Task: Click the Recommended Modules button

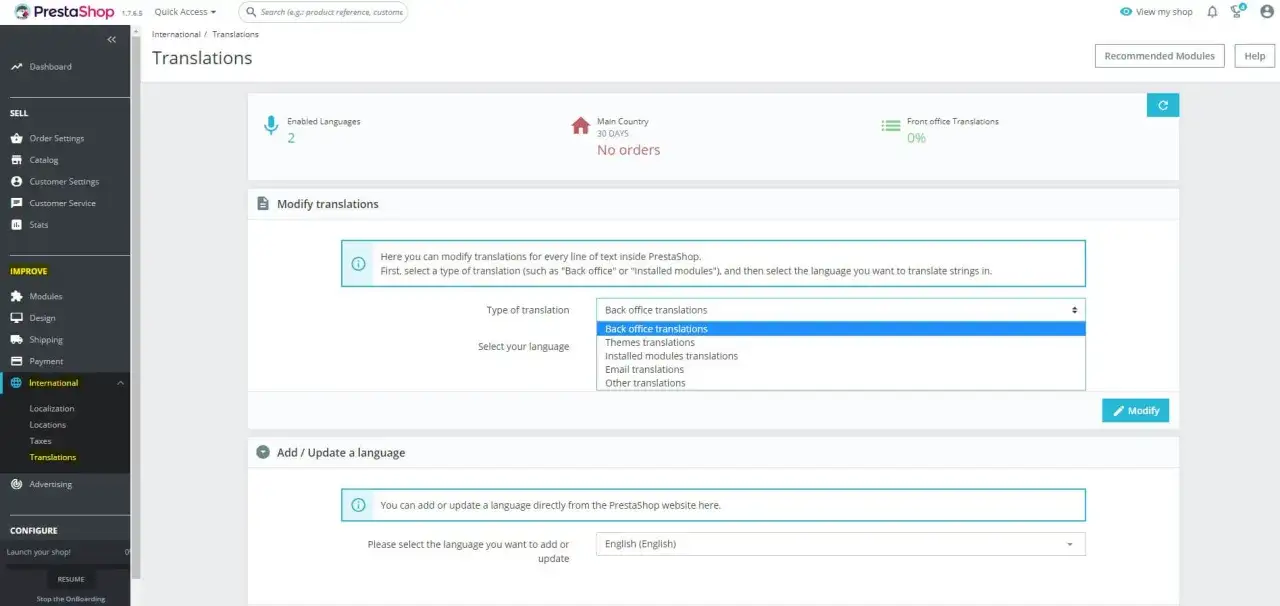Action: click(1159, 56)
